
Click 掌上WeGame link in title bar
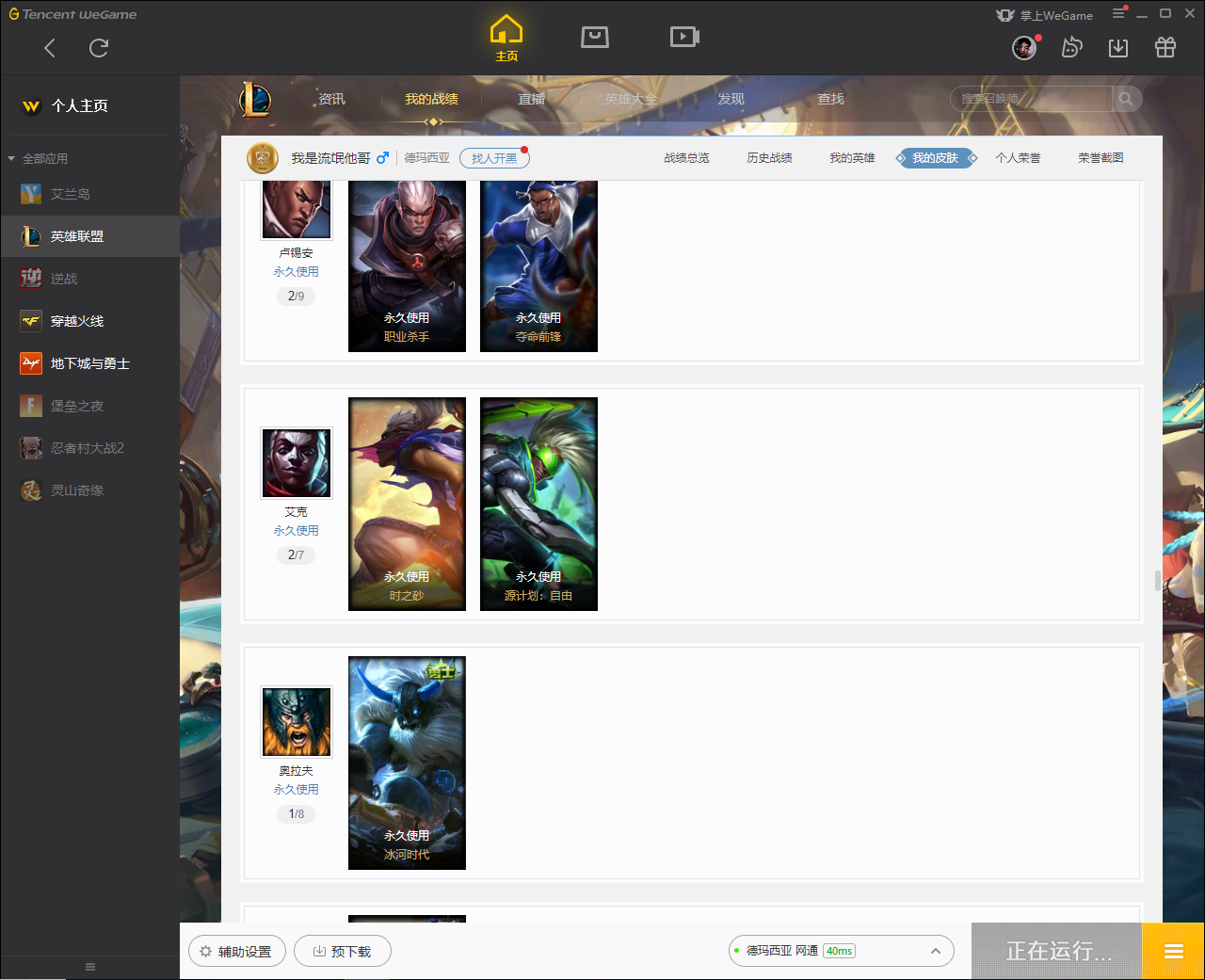[1045, 15]
